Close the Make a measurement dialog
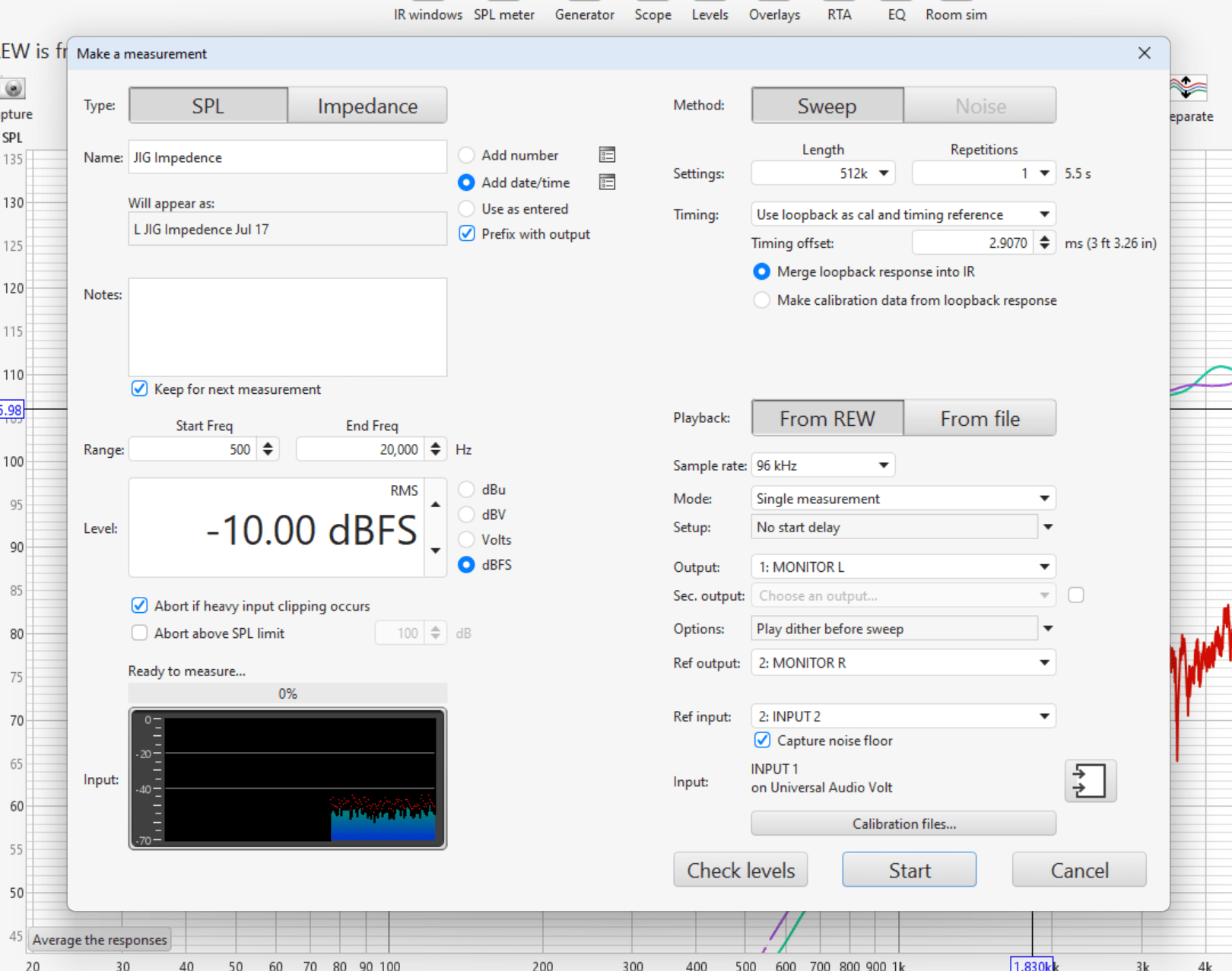1232x971 pixels. coord(1144,53)
